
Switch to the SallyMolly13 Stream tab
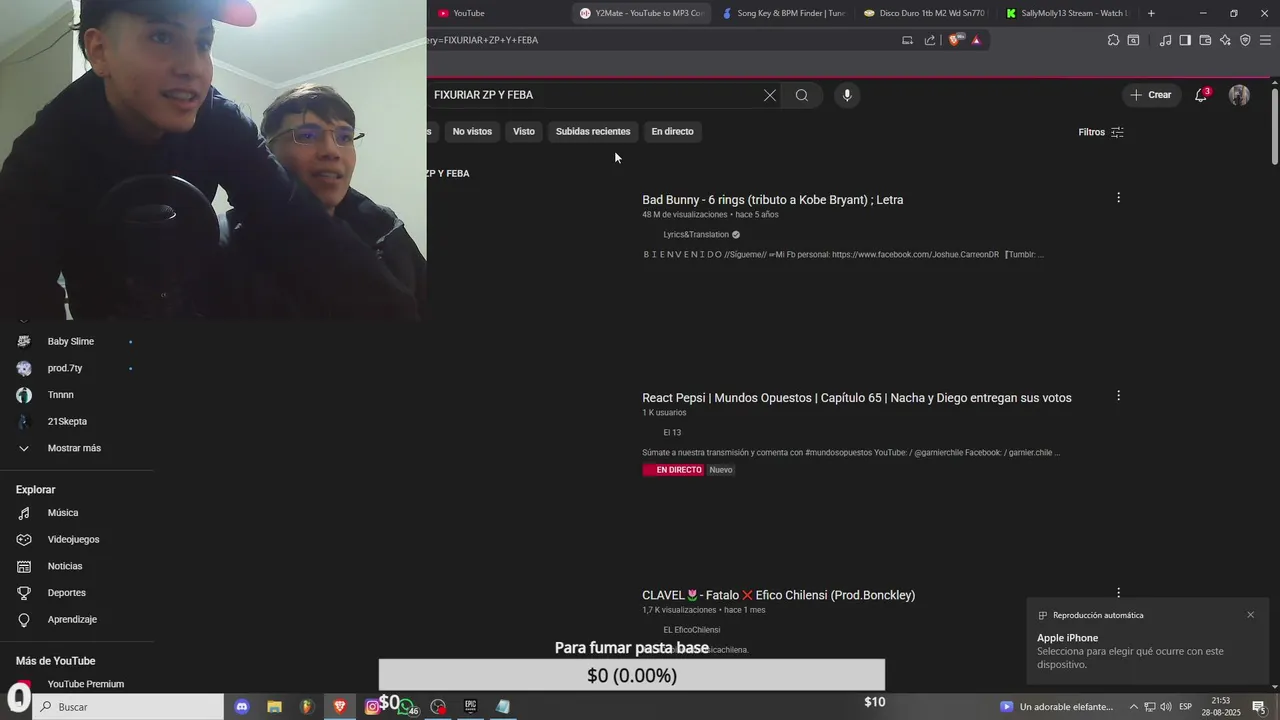point(1066,13)
